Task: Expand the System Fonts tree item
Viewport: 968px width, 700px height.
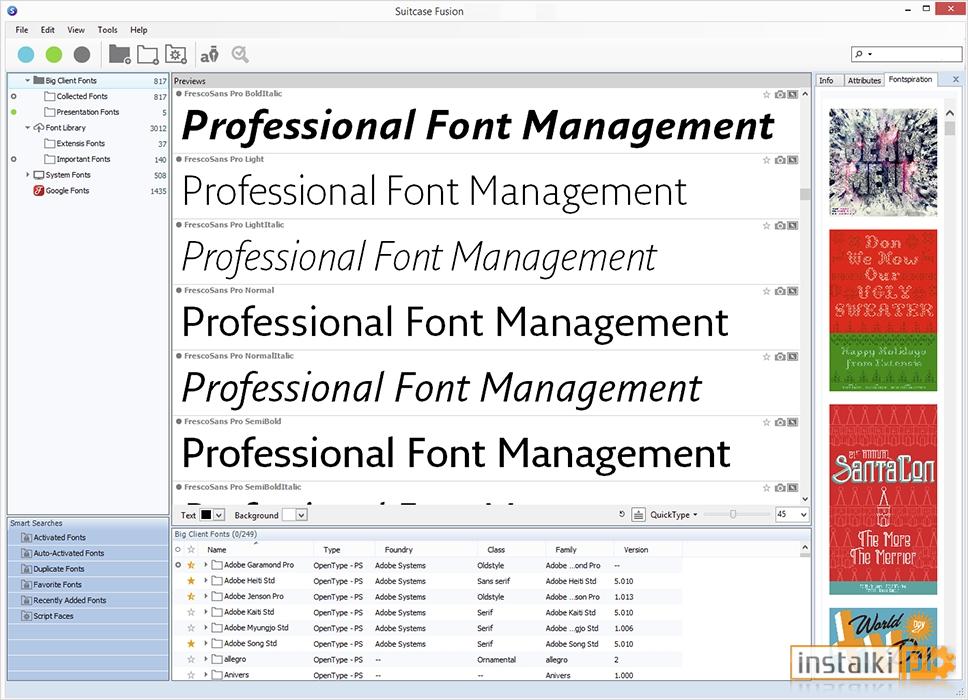Action: point(28,175)
